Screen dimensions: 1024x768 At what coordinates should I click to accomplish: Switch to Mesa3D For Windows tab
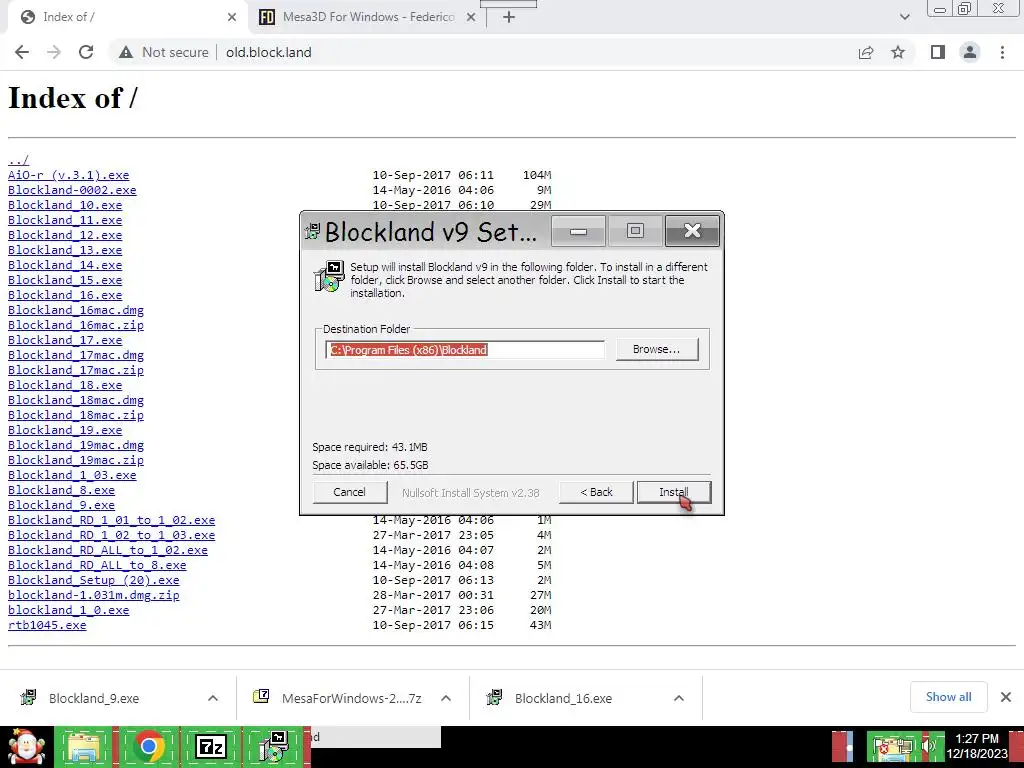pos(368,18)
